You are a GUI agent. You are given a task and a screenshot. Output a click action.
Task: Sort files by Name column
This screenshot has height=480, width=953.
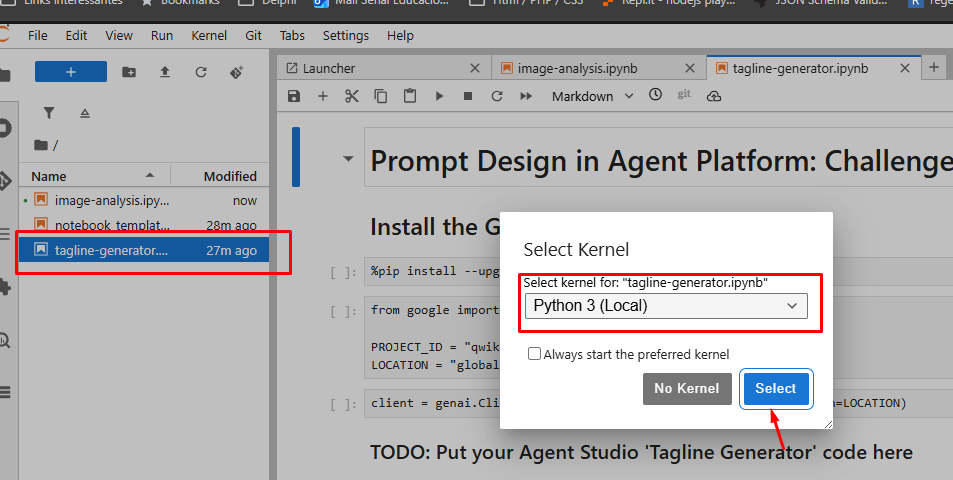click(95, 176)
